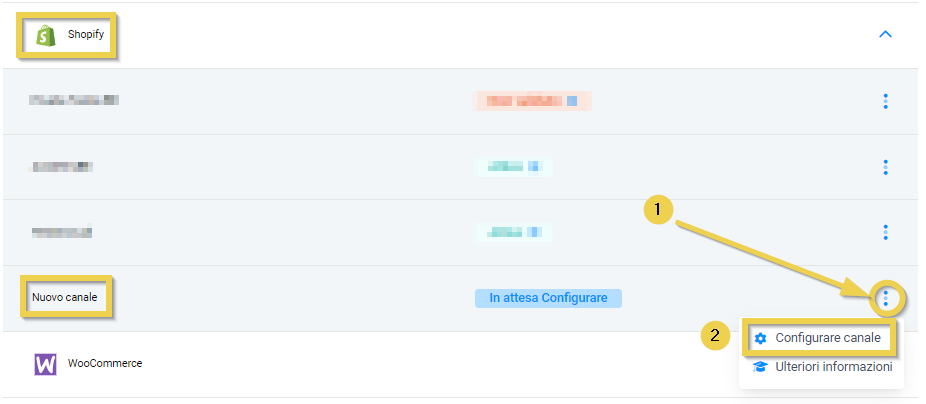Open the three-dot menu for the second Shopify channel
Image resolution: width=926 pixels, height=404 pixels.
885,167
